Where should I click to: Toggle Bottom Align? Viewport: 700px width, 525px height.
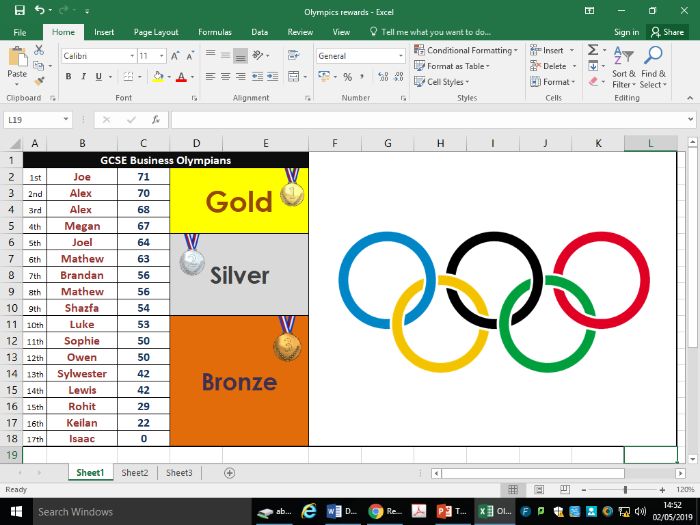pos(241,55)
